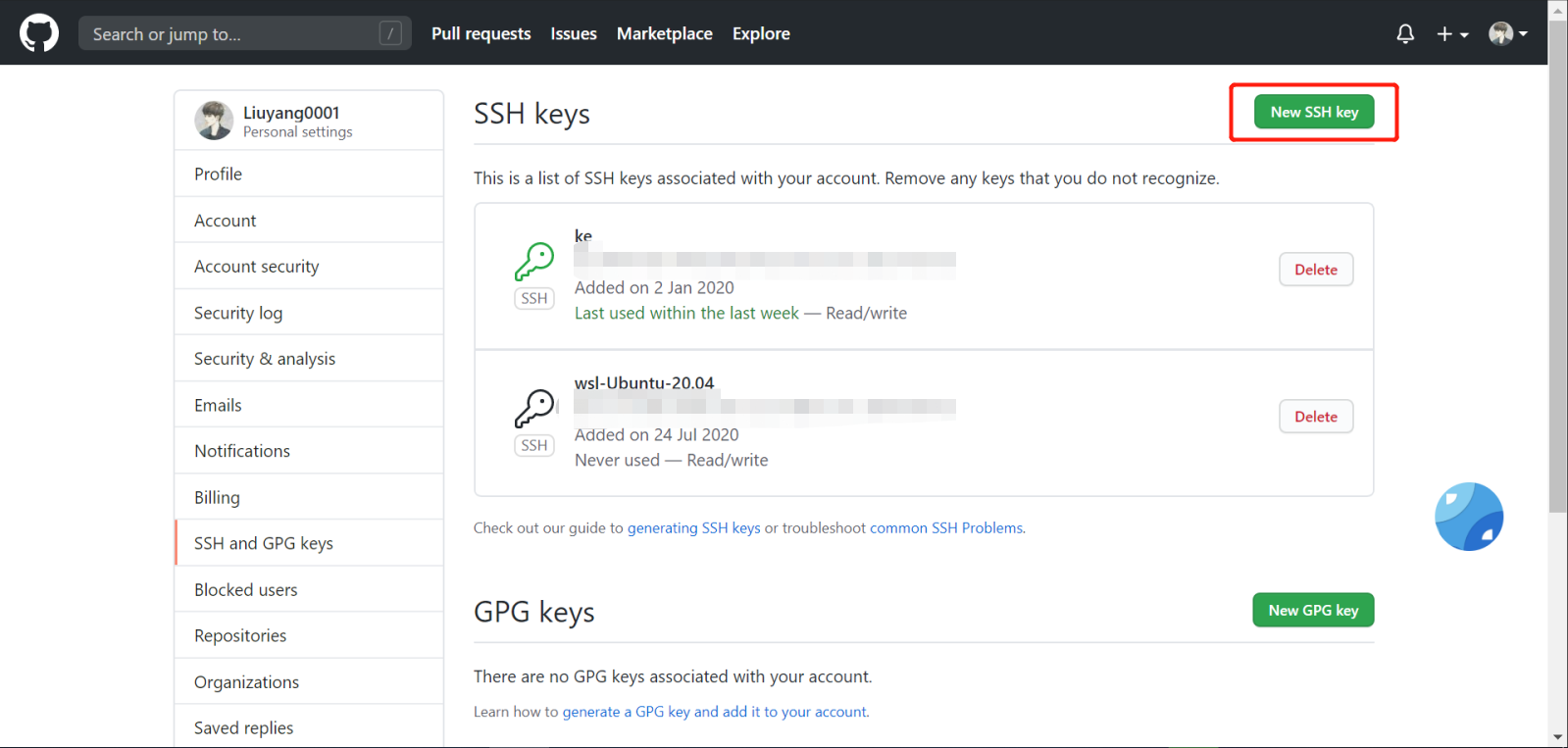The width and height of the screenshot is (1568, 748).
Task: Click the Liuyang0001 sidebar avatar
Action: tap(214, 121)
